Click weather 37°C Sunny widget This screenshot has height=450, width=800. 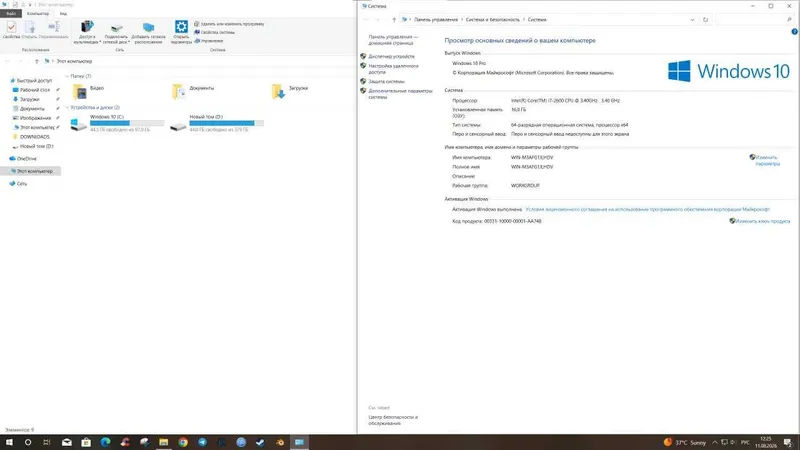[x=685, y=442]
